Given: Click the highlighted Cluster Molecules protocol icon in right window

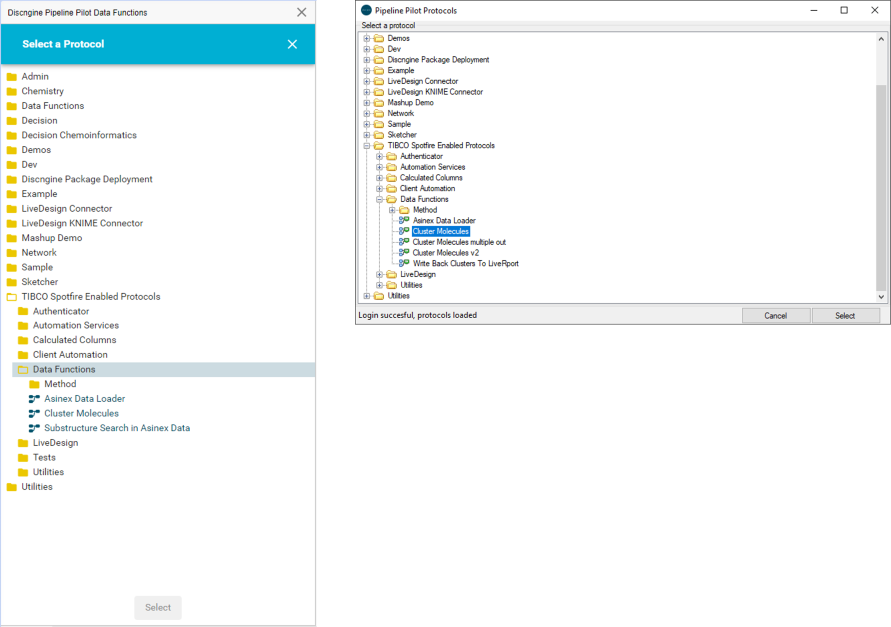Looking at the screenshot, I should click(x=404, y=231).
